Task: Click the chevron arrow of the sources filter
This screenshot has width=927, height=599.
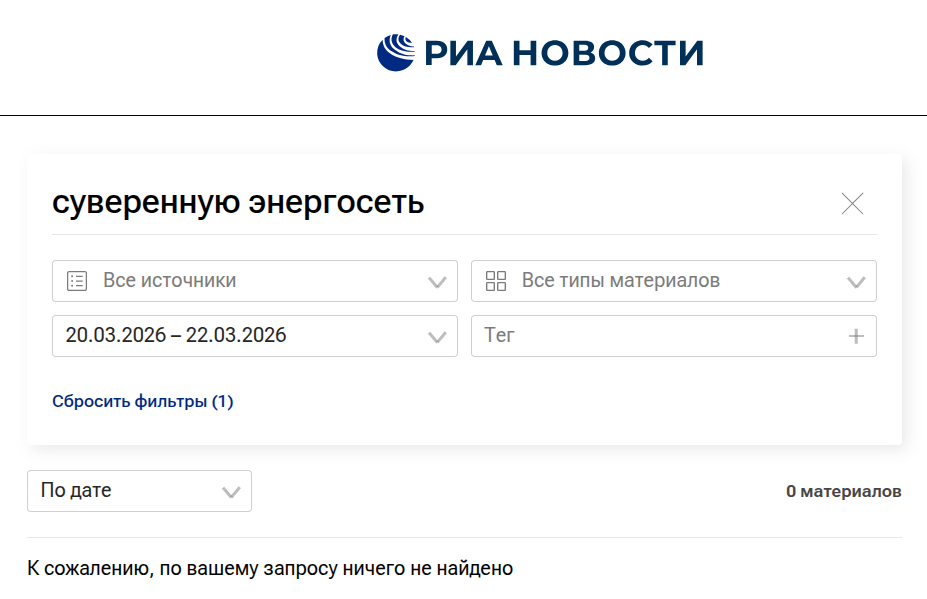Action: coord(437,282)
